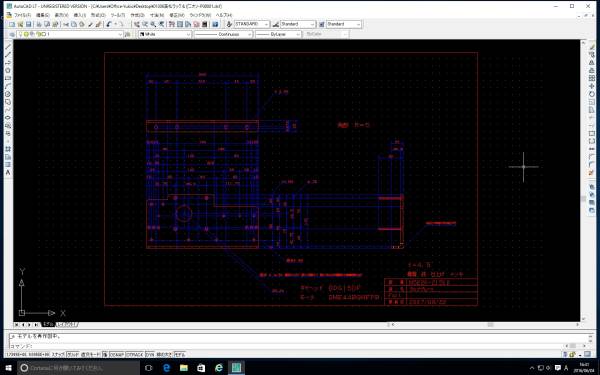
Task: Select the Move modify tool
Action: (592, 86)
